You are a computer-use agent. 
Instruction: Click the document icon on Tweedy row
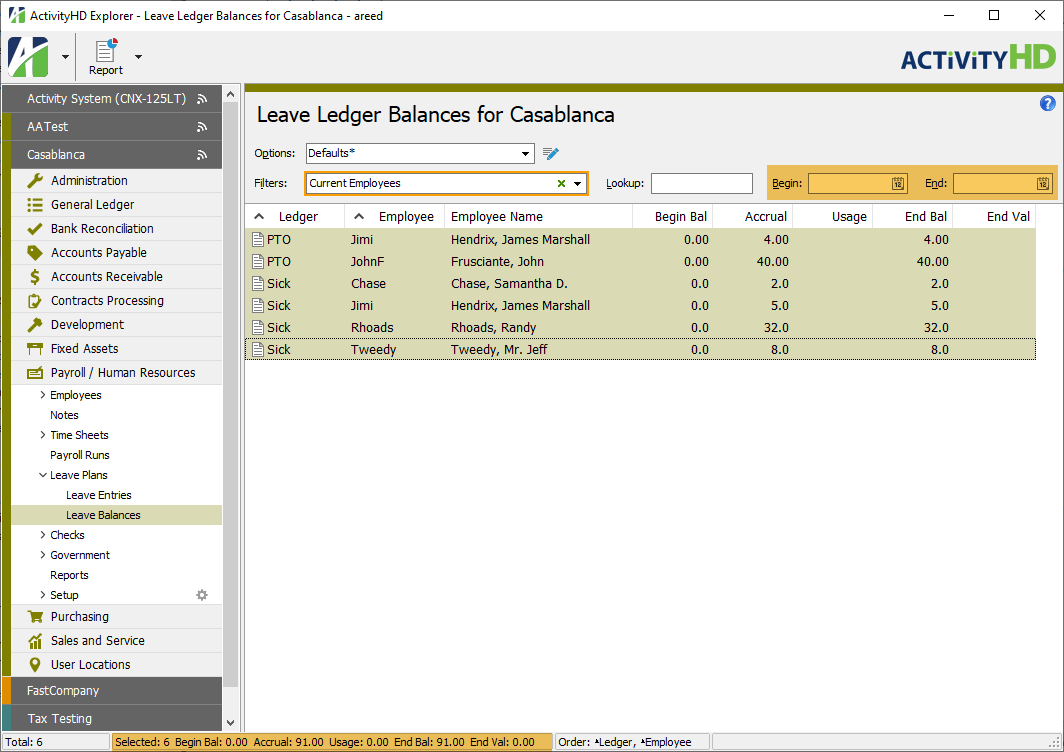pyautogui.click(x=258, y=350)
